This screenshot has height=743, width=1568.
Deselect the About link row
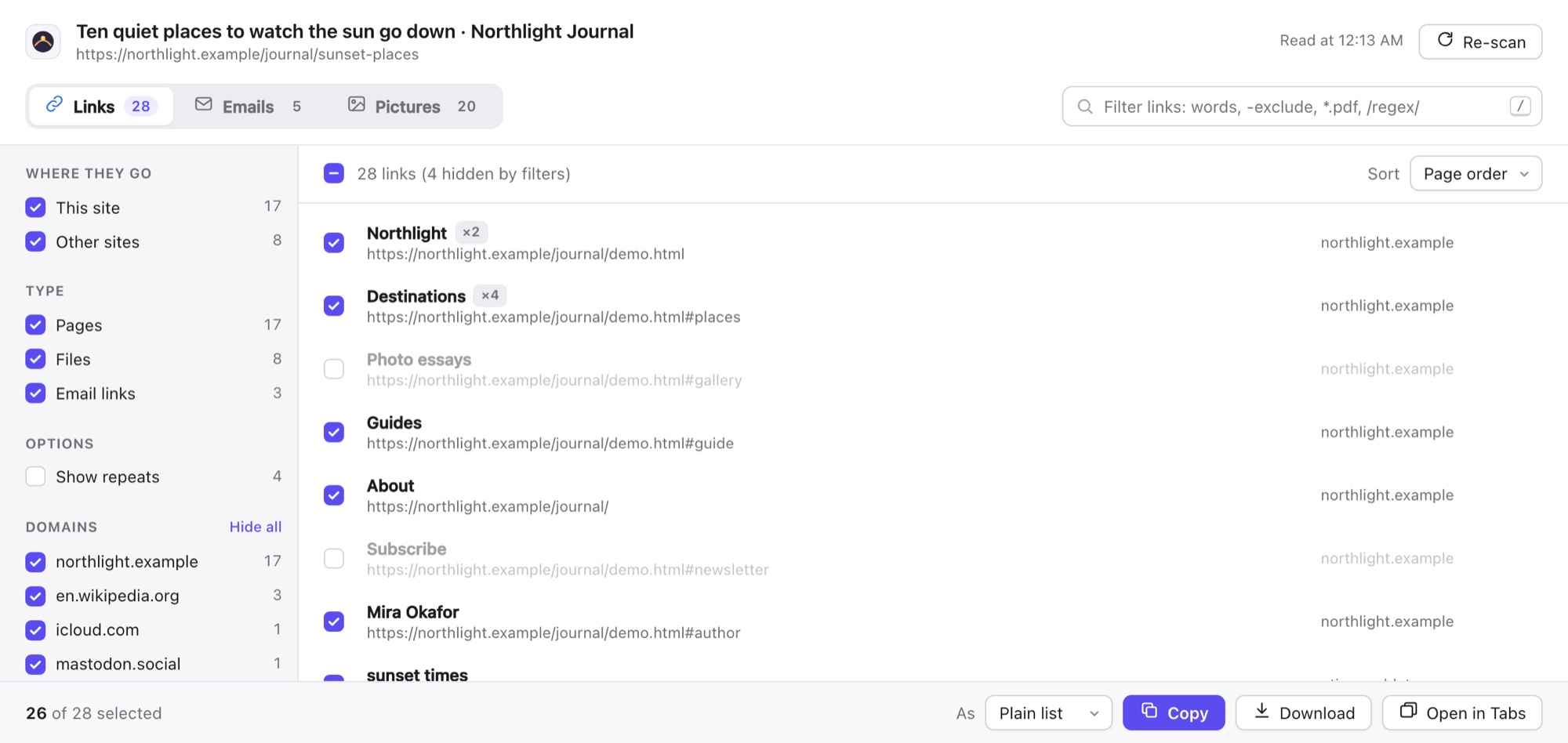(334, 495)
